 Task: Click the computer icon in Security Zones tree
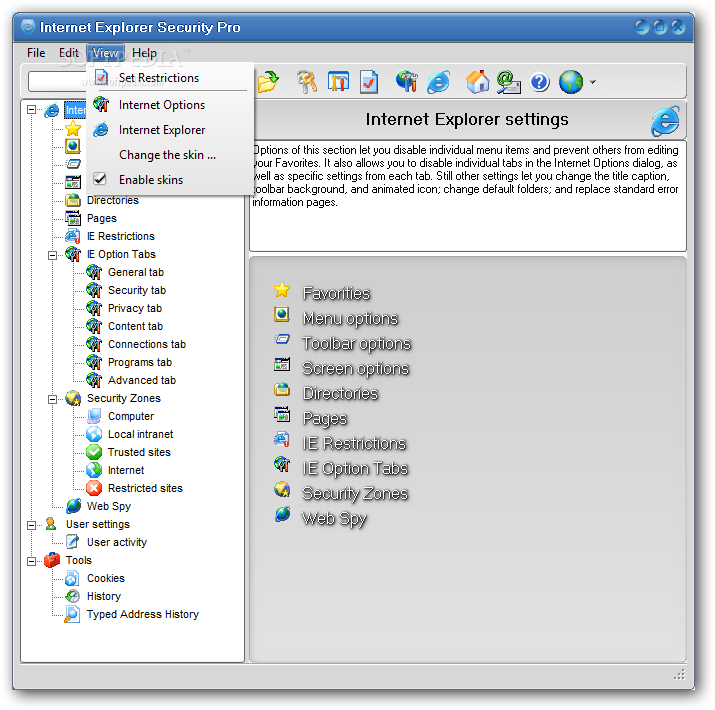coord(94,416)
